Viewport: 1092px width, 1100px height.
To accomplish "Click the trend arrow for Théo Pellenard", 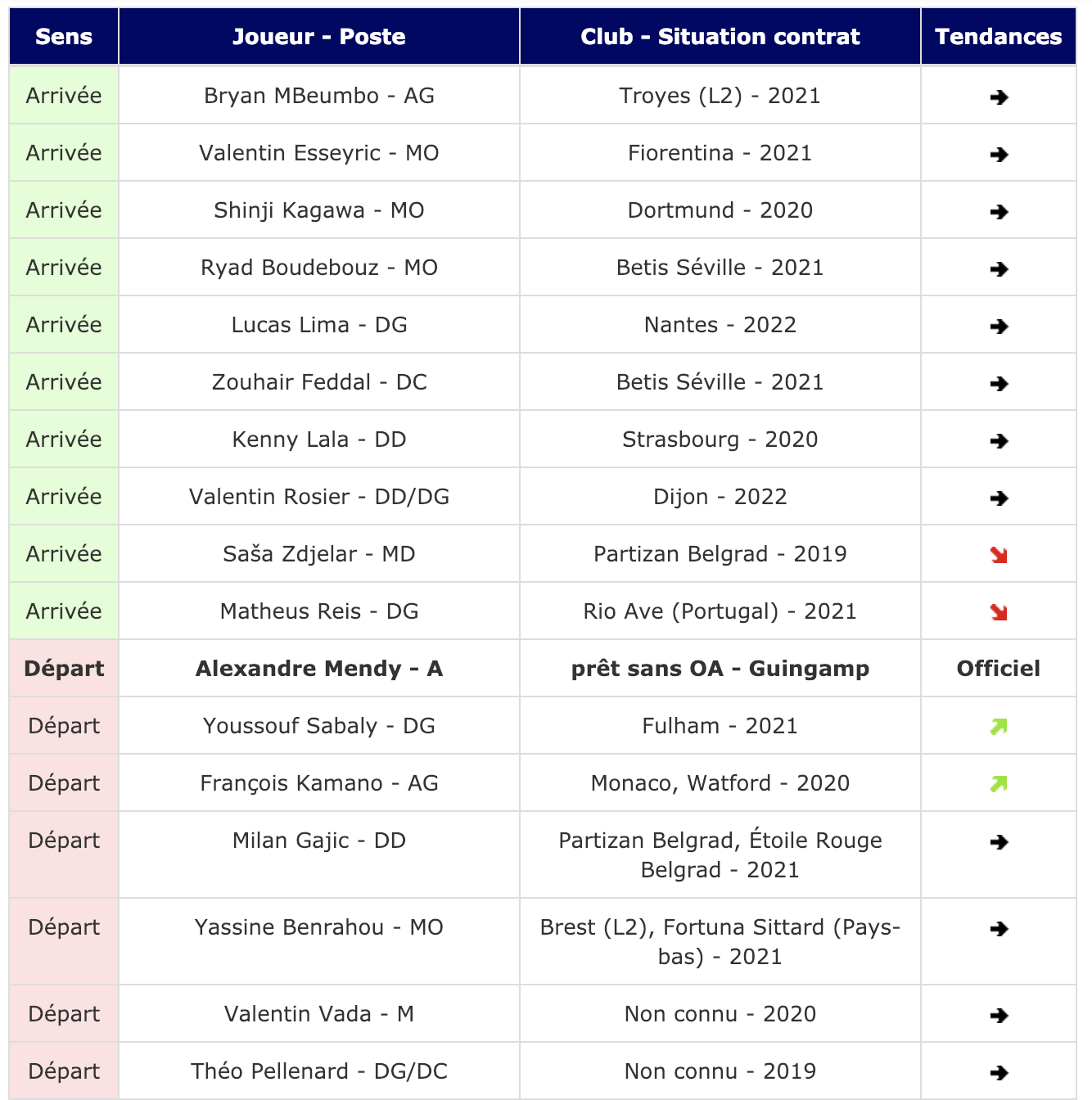I will [x=999, y=1073].
